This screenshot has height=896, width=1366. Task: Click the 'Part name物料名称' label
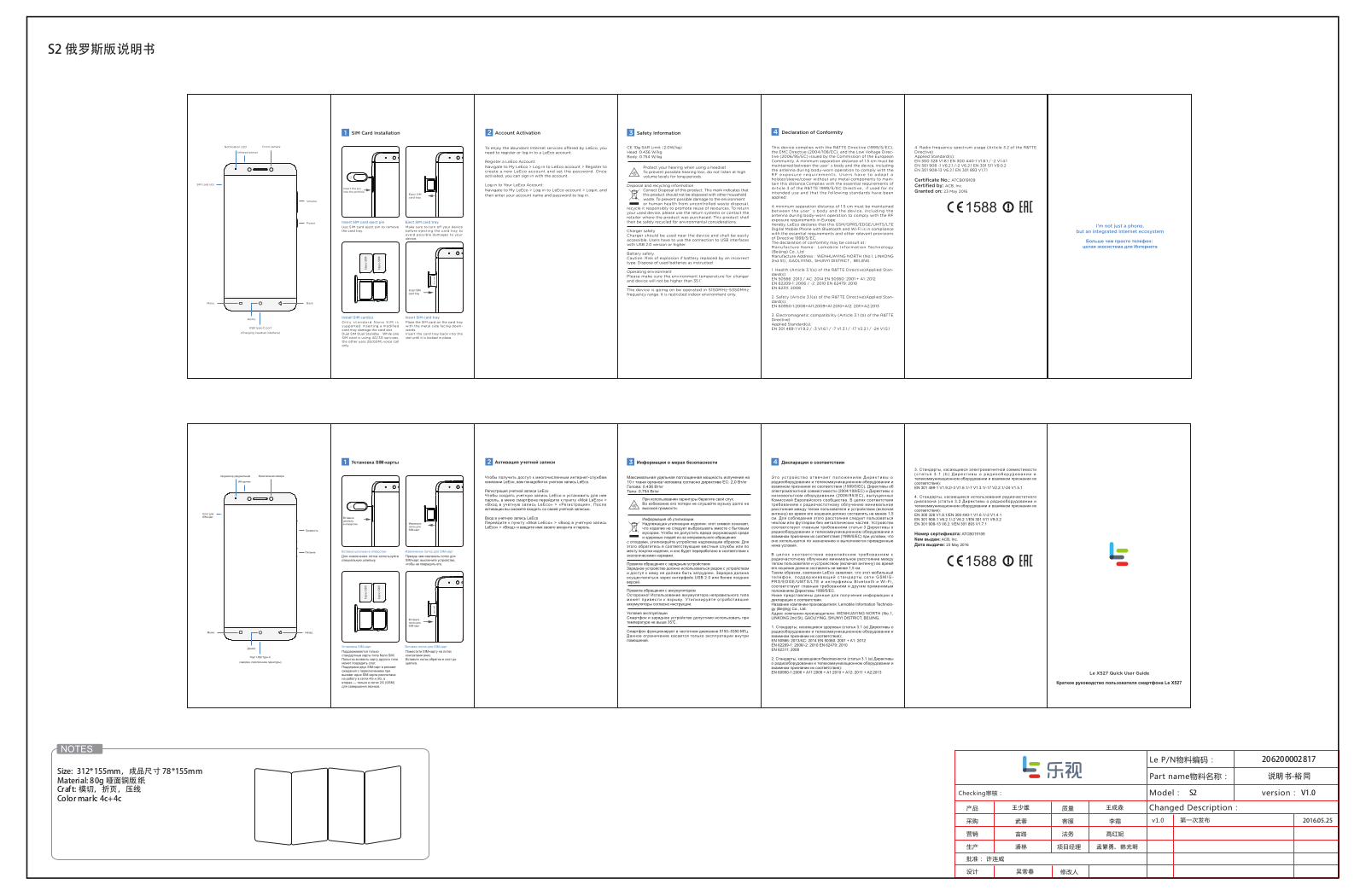click(1189, 776)
